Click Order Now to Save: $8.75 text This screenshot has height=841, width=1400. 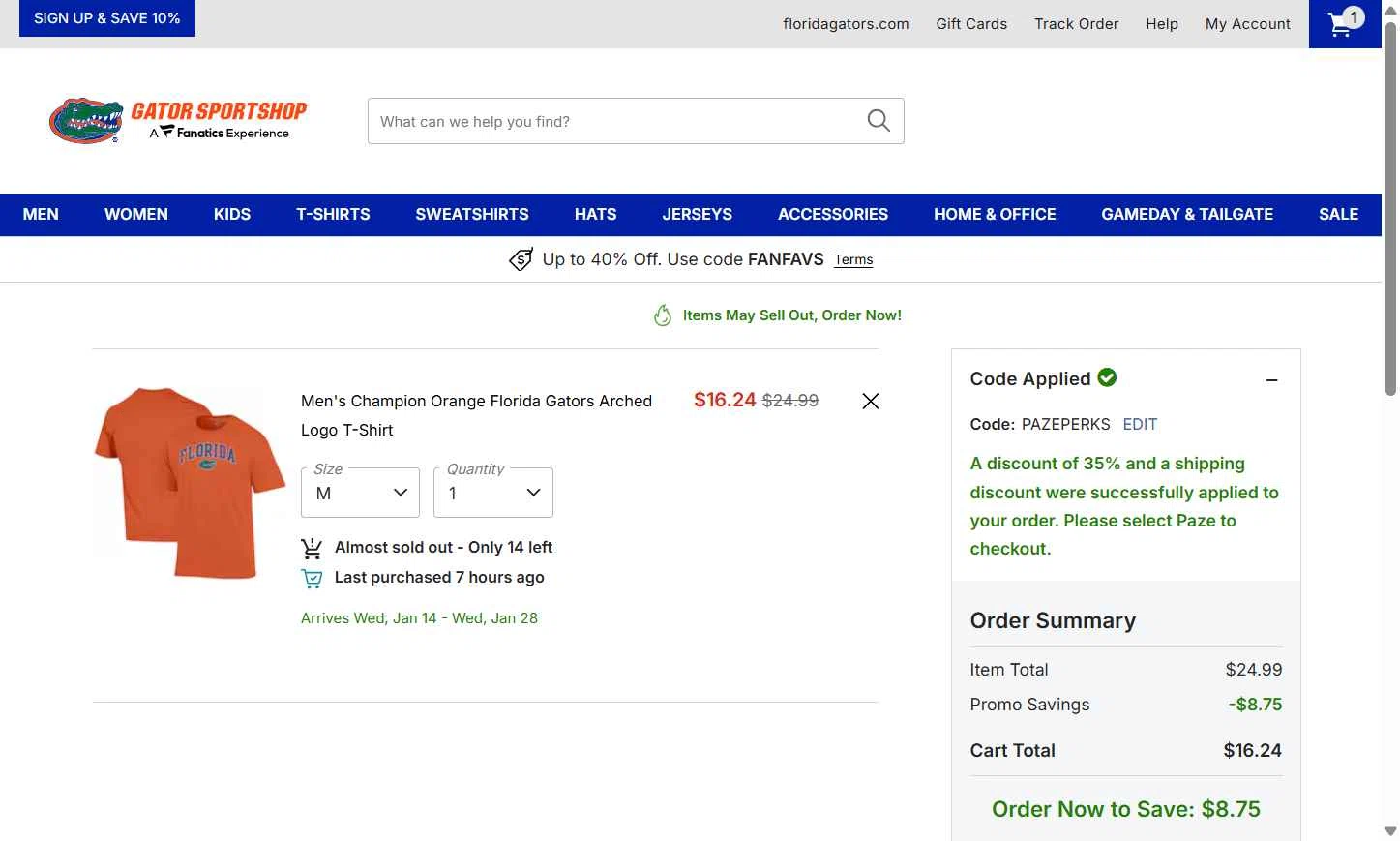click(1126, 809)
